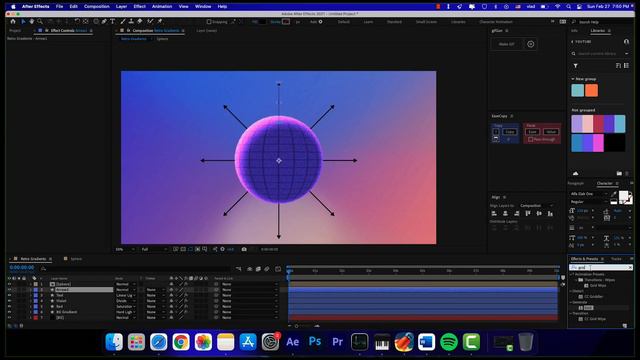Click the Align right edges icon

tap(517, 213)
